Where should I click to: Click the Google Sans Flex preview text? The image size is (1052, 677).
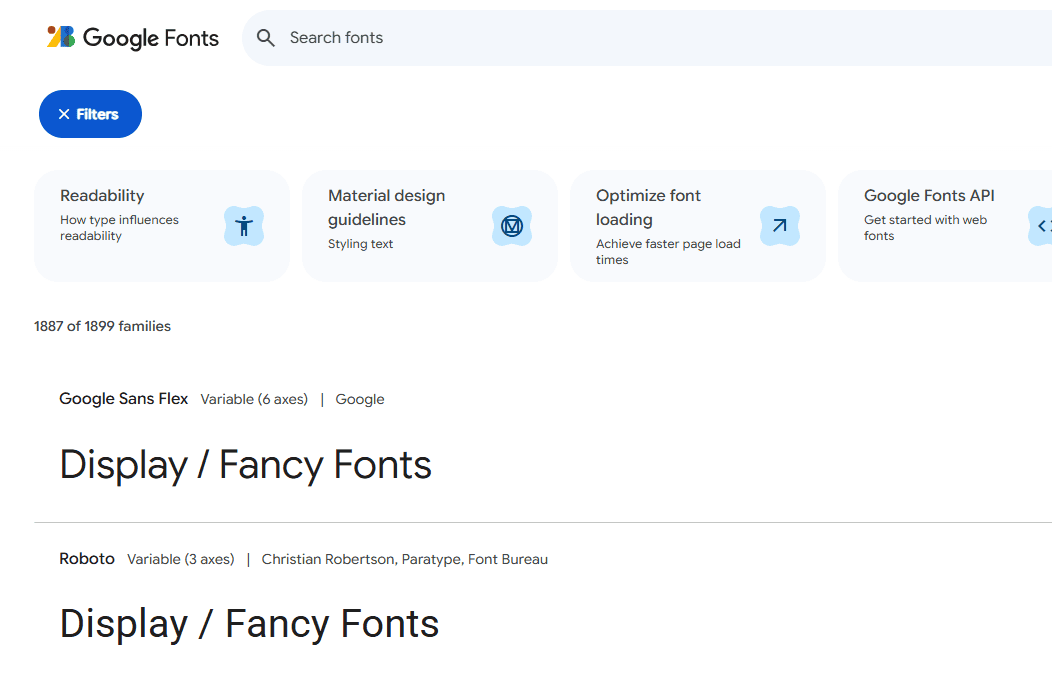246,465
